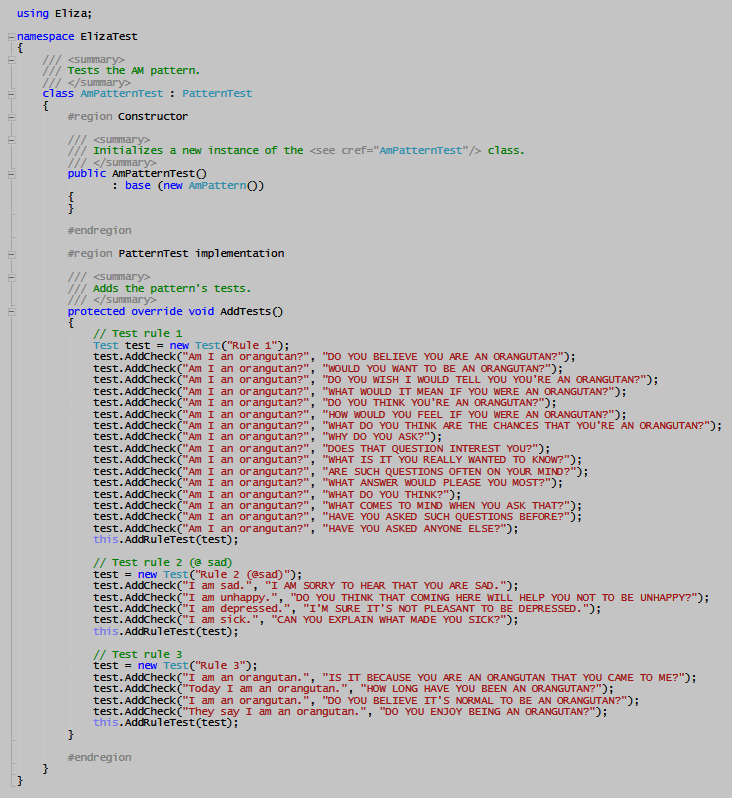Viewport: 732px width, 798px height.
Task: Collapse the class AmPatternTest block
Action: click(11, 94)
